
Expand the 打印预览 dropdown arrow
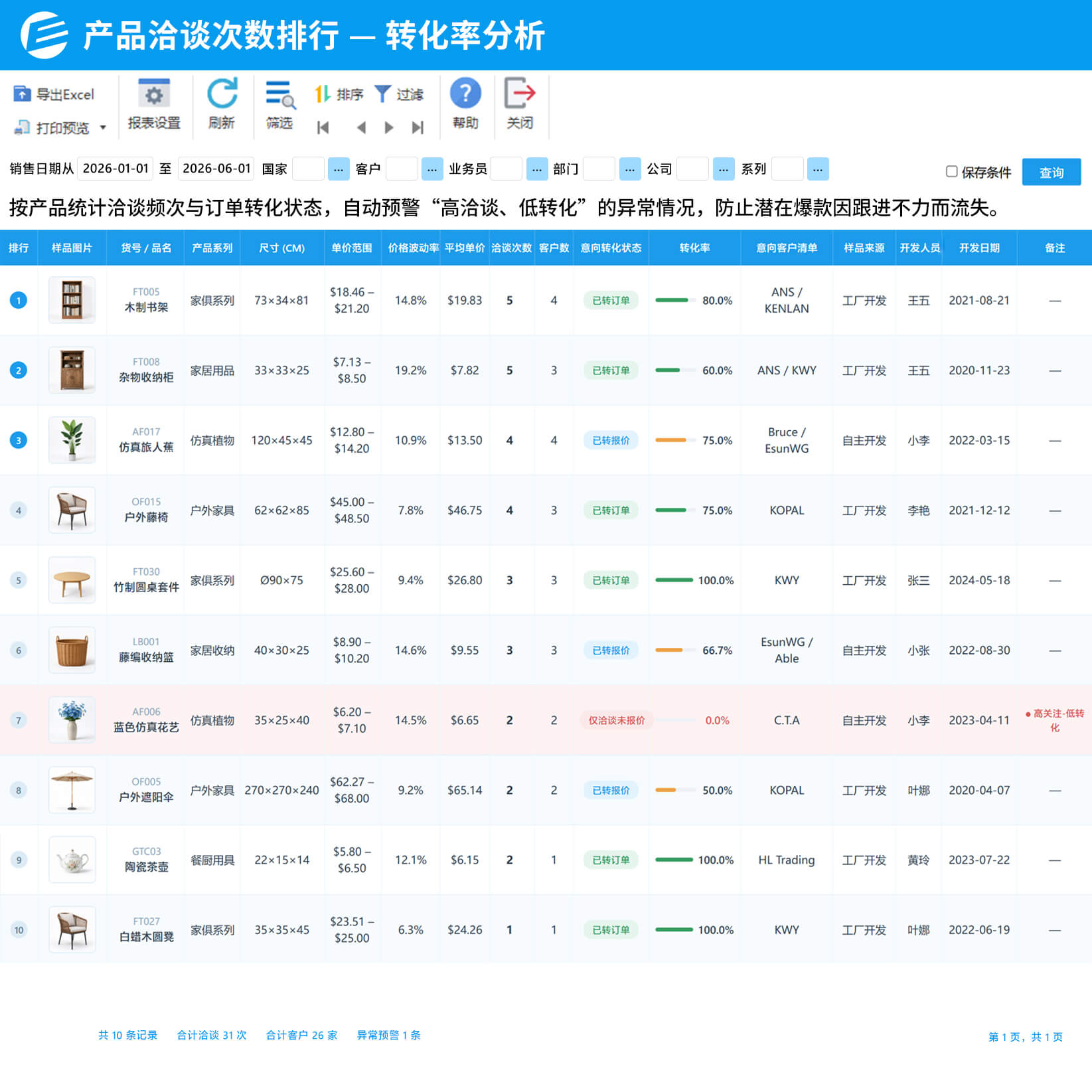coord(103,127)
